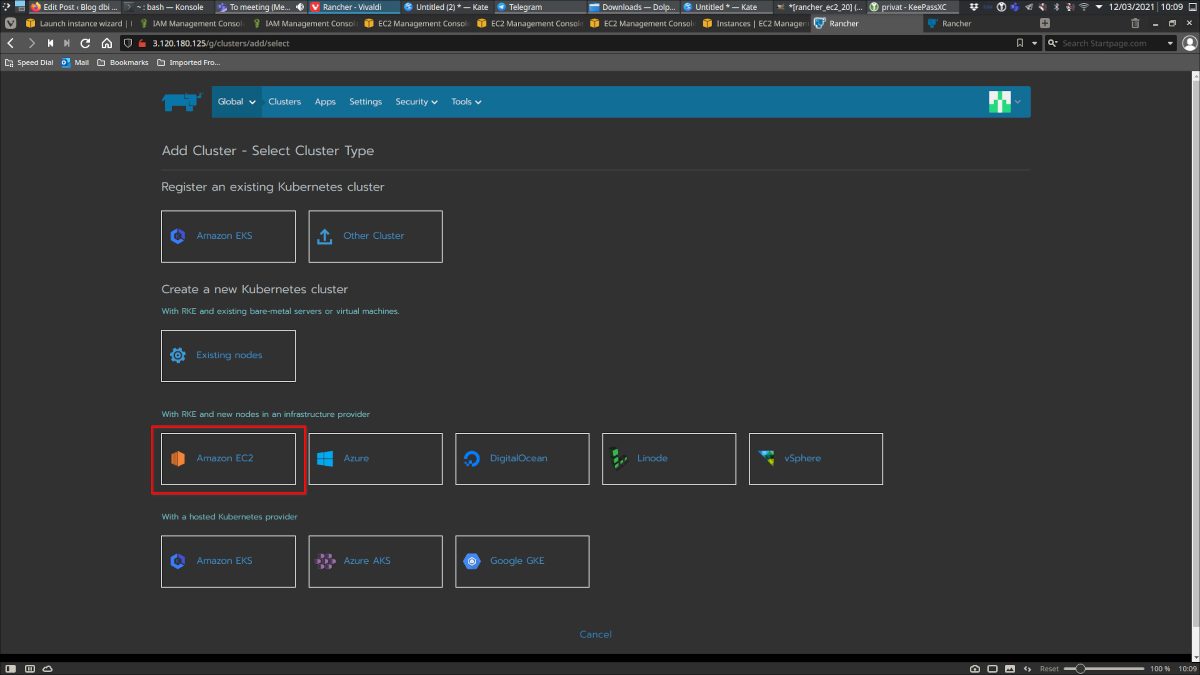The height and width of the screenshot is (675, 1200).
Task: Switch to bash Konsole taskbar window
Action: pos(170,6)
